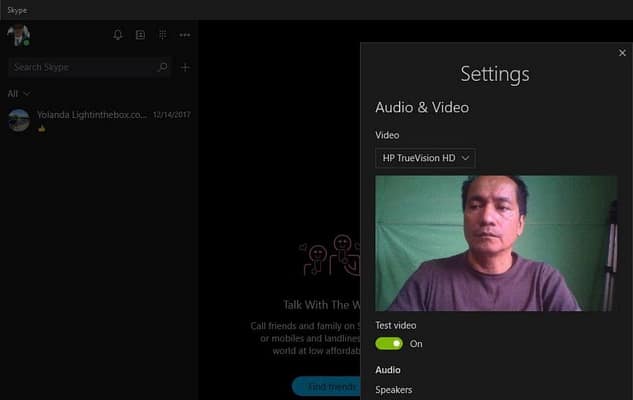The width and height of the screenshot is (633, 400).
Task: Expand the All conversations filter
Action: tap(19, 94)
